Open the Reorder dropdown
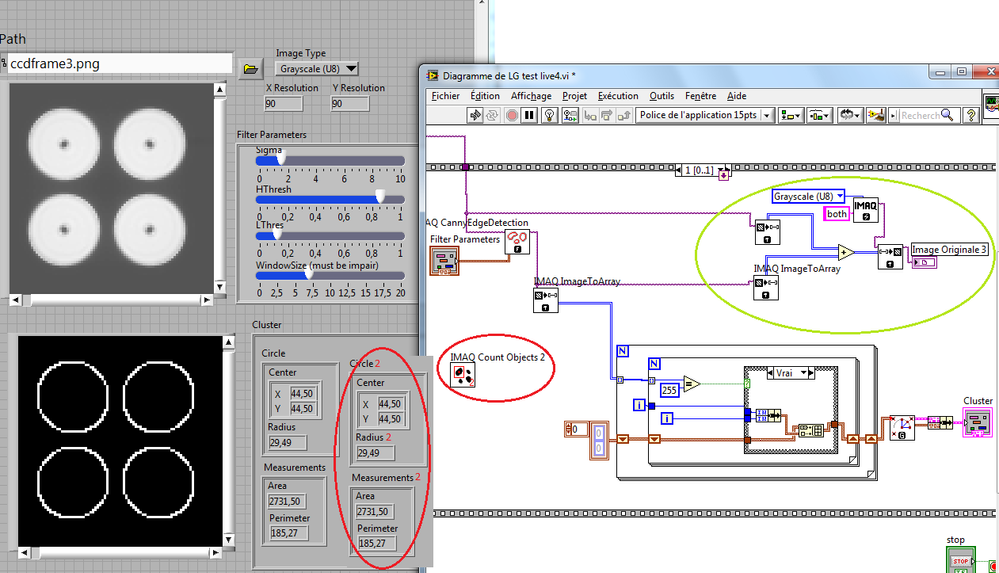 [849, 115]
